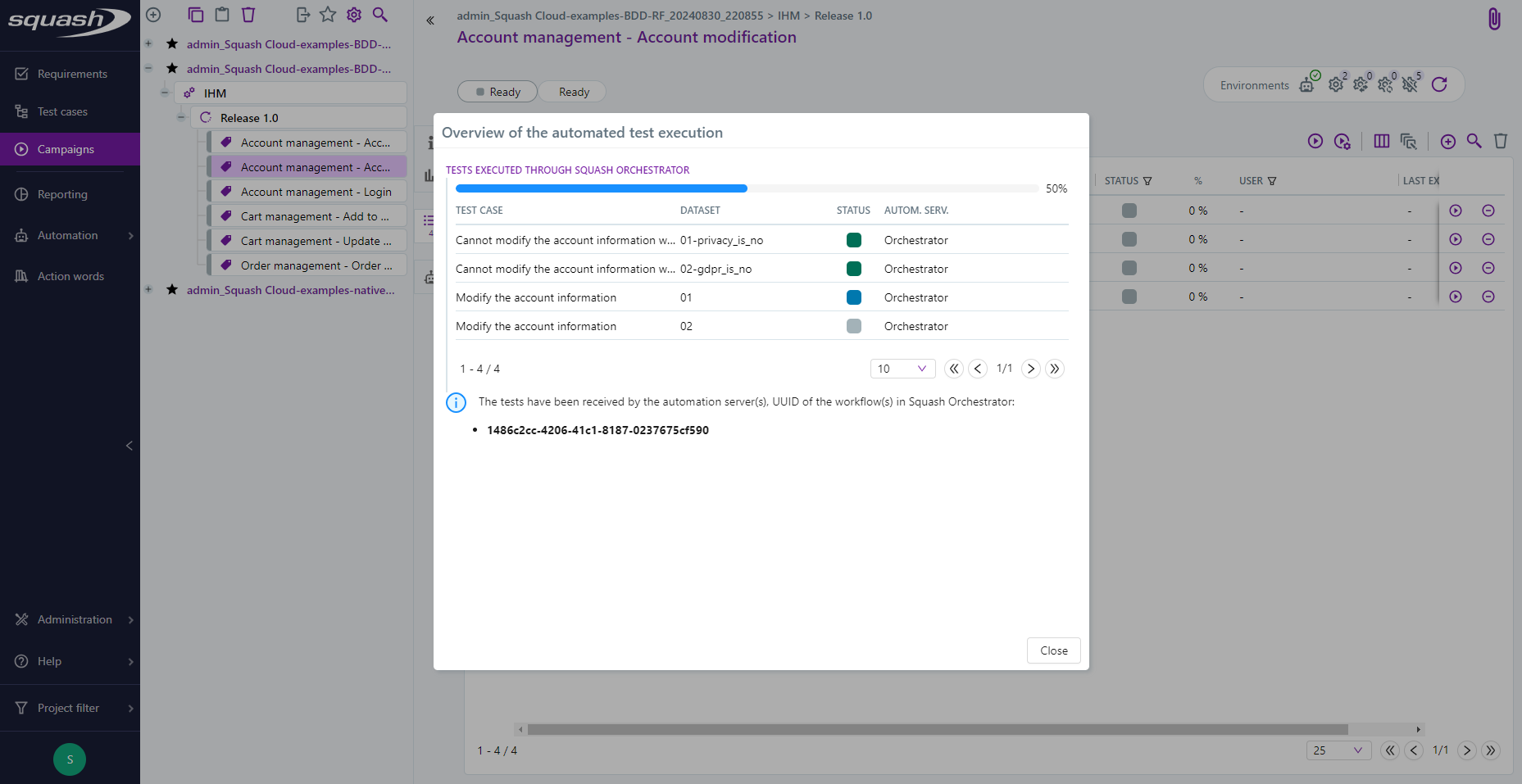Image resolution: width=1522 pixels, height=784 pixels.
Task: Toggle the STATUS column filter
Action: 1147,180
